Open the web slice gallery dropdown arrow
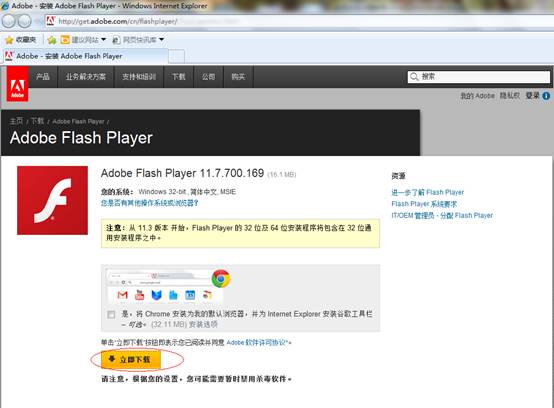554x408 pixels. click(161, 40)
